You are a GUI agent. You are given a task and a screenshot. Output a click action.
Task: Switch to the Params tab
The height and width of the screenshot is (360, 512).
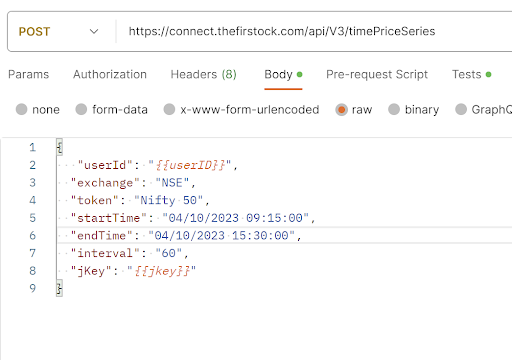29,74
